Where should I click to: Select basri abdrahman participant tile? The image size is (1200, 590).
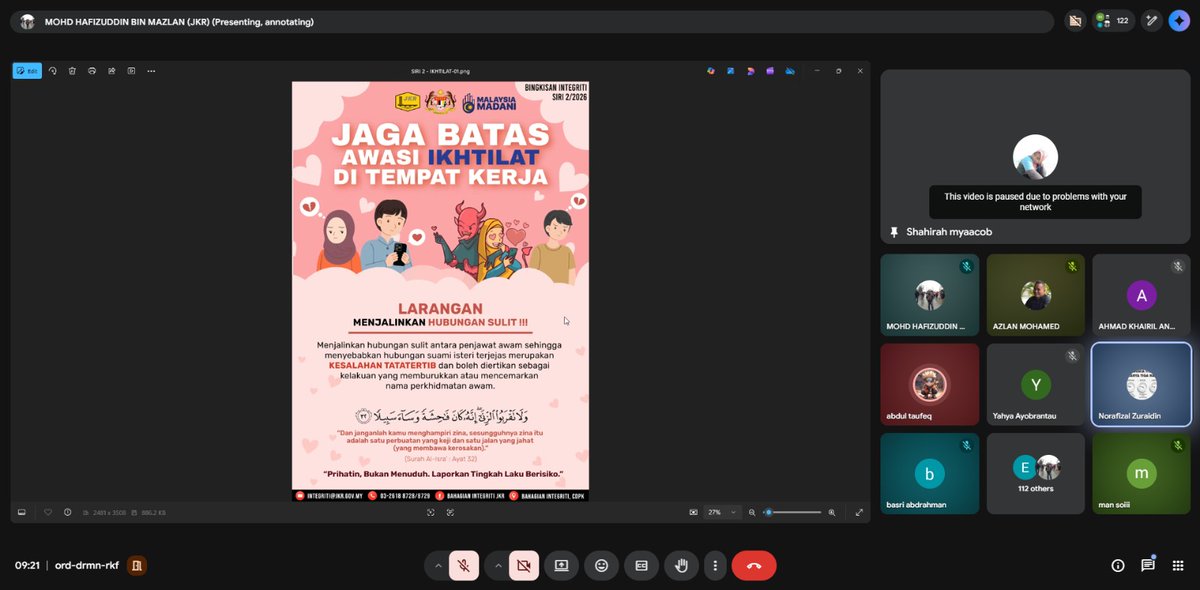tap(930, 474)
